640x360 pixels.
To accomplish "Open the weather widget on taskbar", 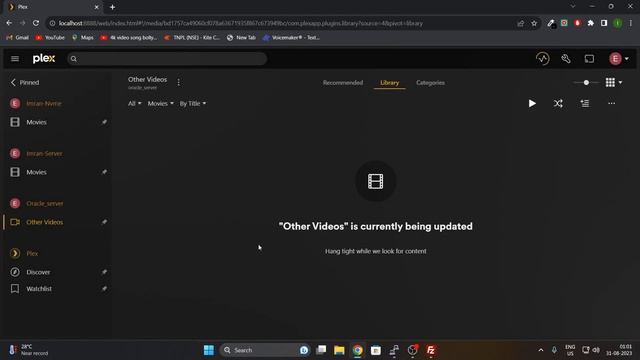I will [x=29, y=350].
